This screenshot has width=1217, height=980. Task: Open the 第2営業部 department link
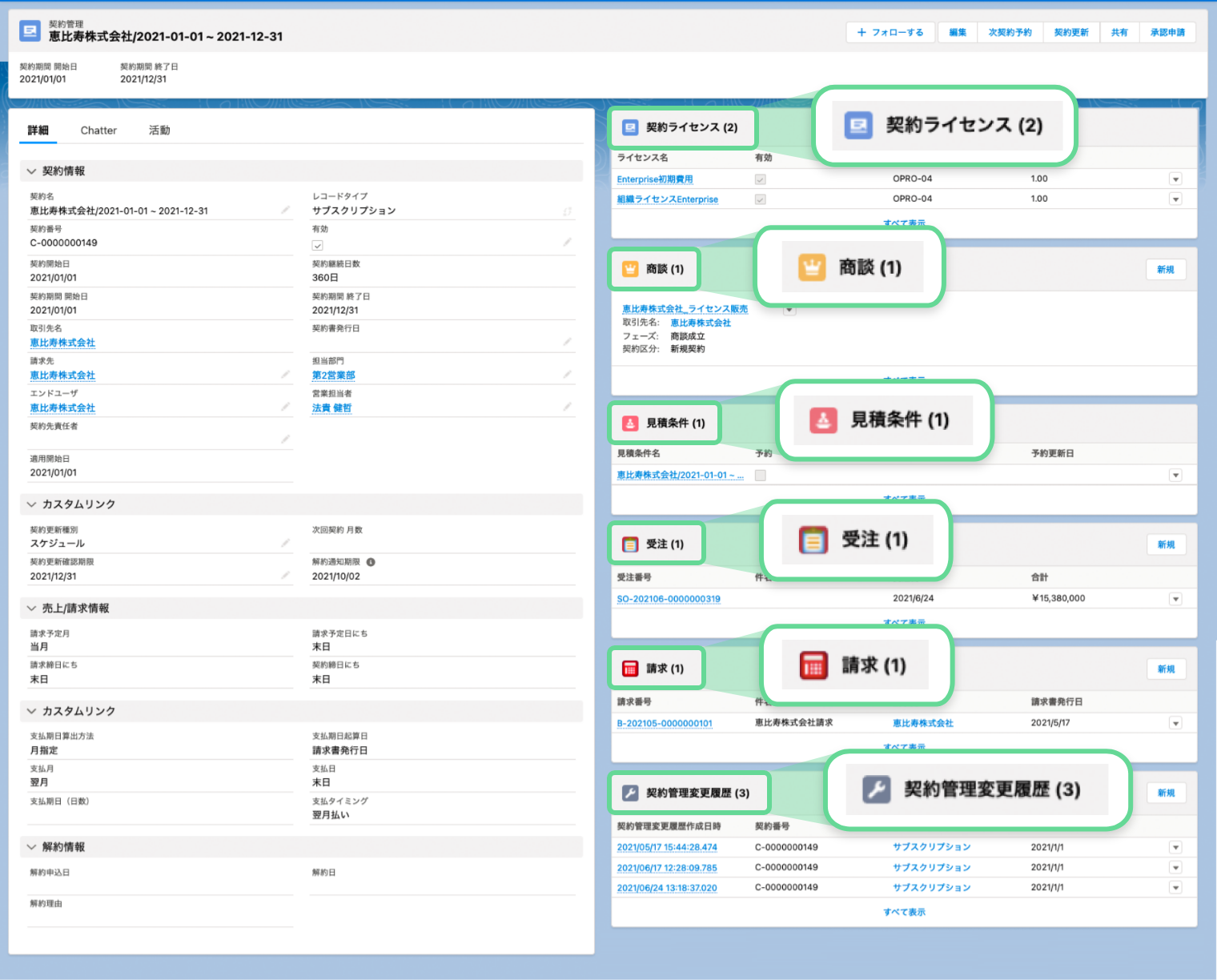coord(333,376)
